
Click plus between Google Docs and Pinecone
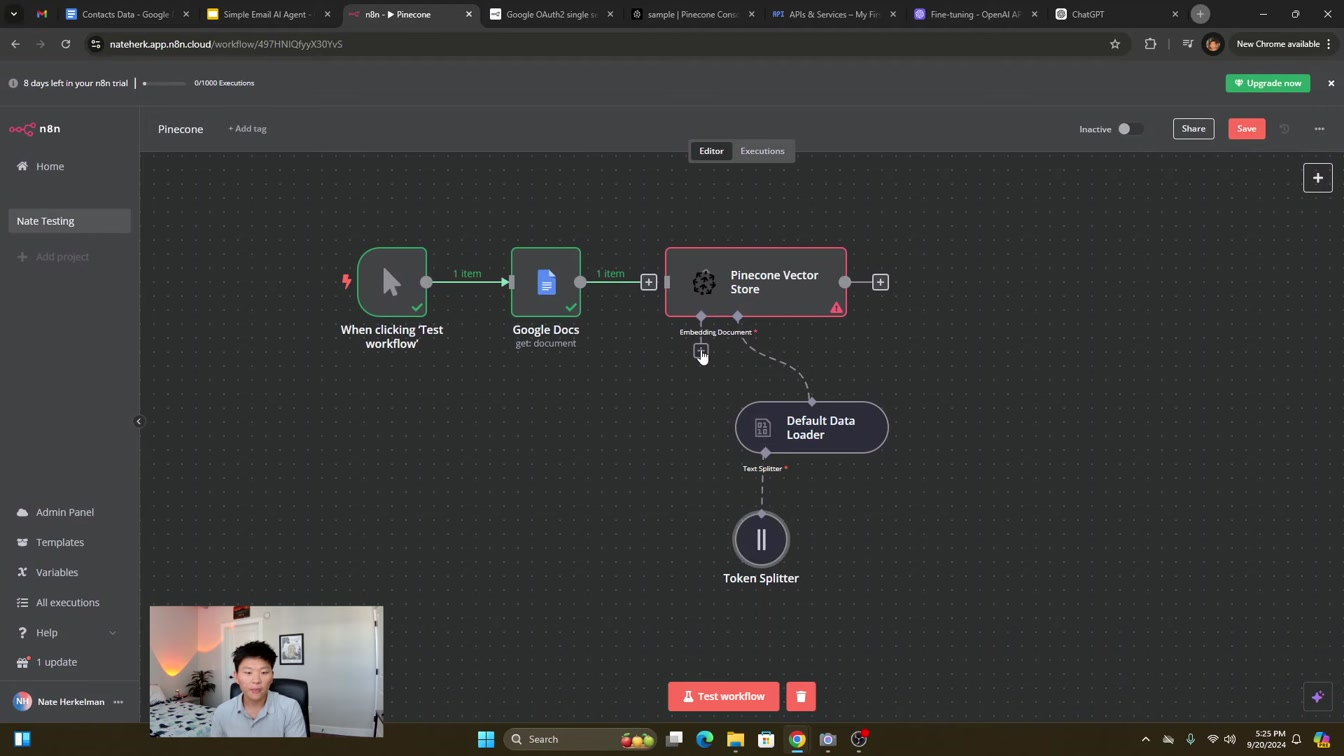pos(648,282)
